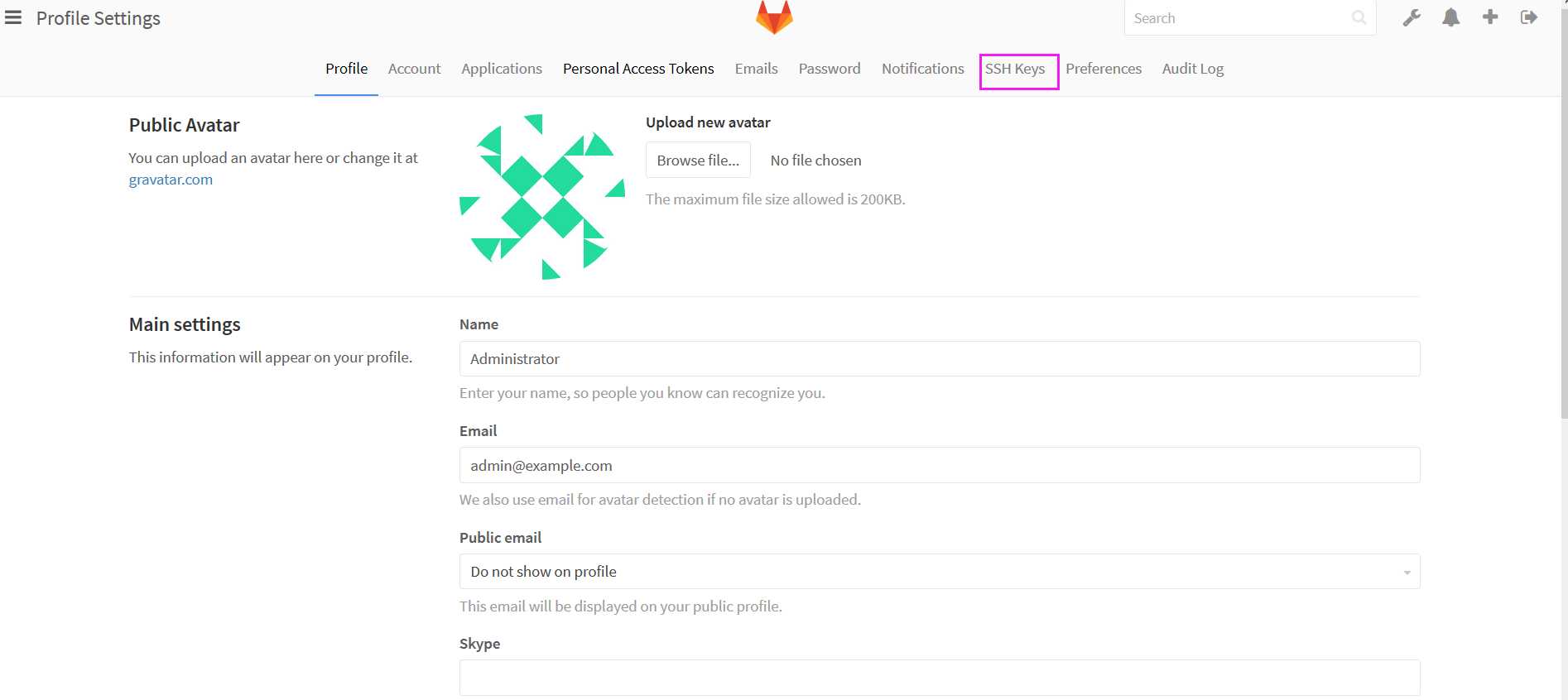Click the search magnifier icon

[x=1359, y=17]
